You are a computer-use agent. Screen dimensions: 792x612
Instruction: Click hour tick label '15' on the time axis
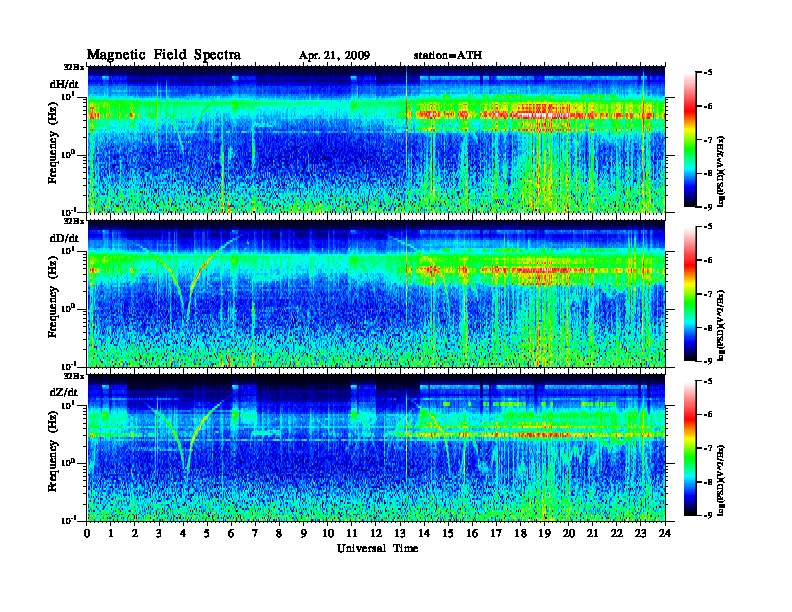pyautogui.click(x=448, y=534)
